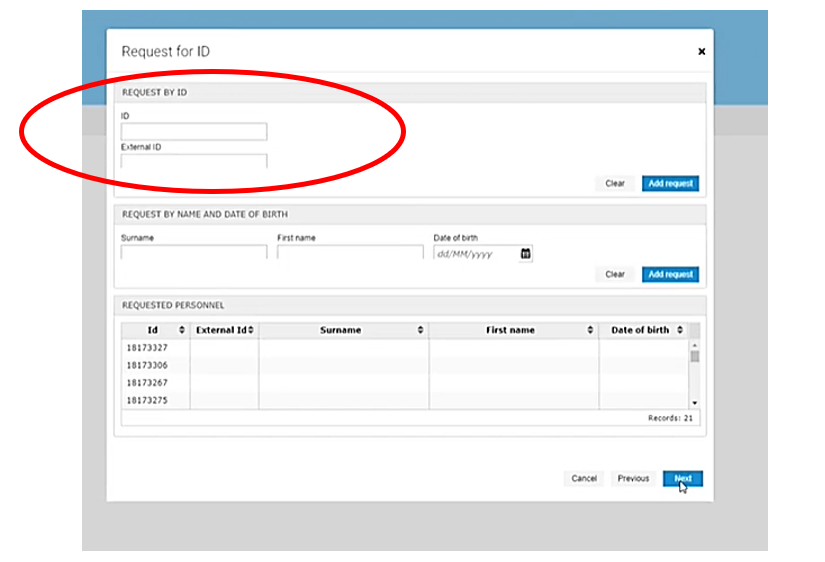Click the Surname input field
This screenshot has height=562, width=825.
click(194, 253)
